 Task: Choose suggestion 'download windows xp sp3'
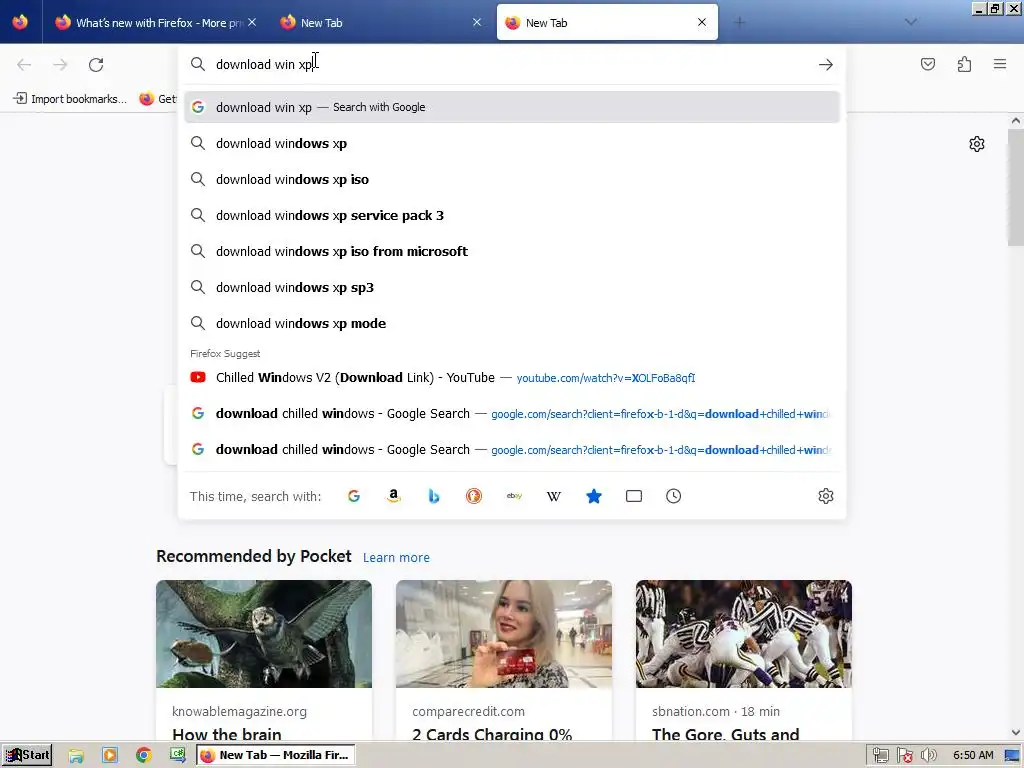[x=512, y=287]
